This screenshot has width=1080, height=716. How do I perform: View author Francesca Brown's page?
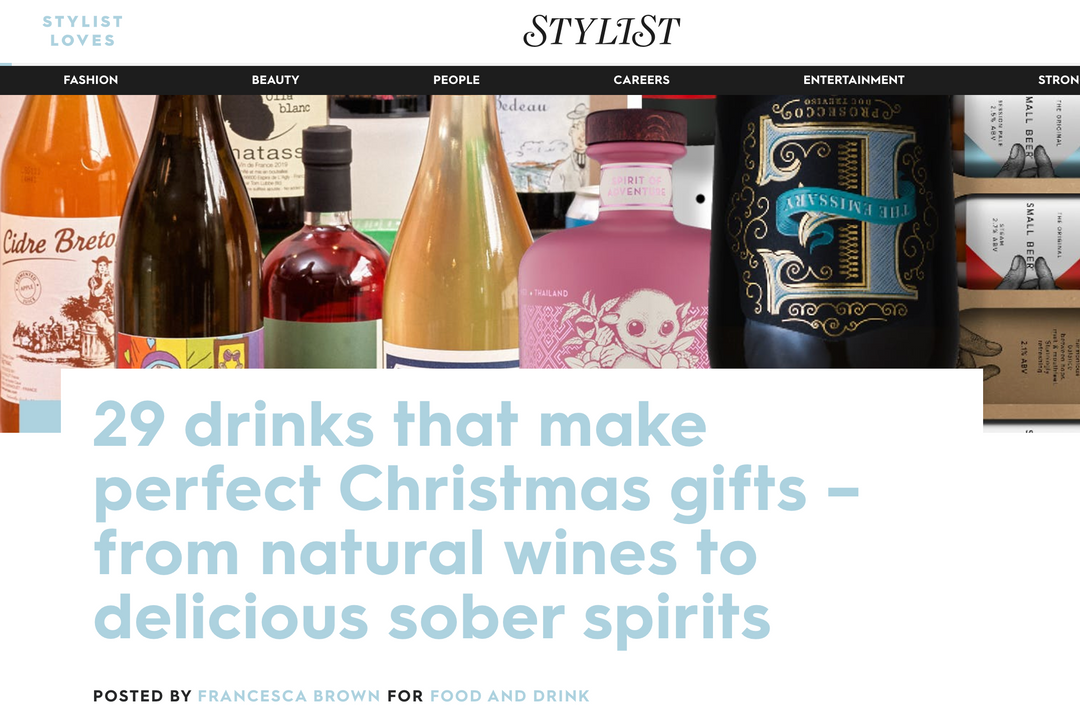[289, 696]
